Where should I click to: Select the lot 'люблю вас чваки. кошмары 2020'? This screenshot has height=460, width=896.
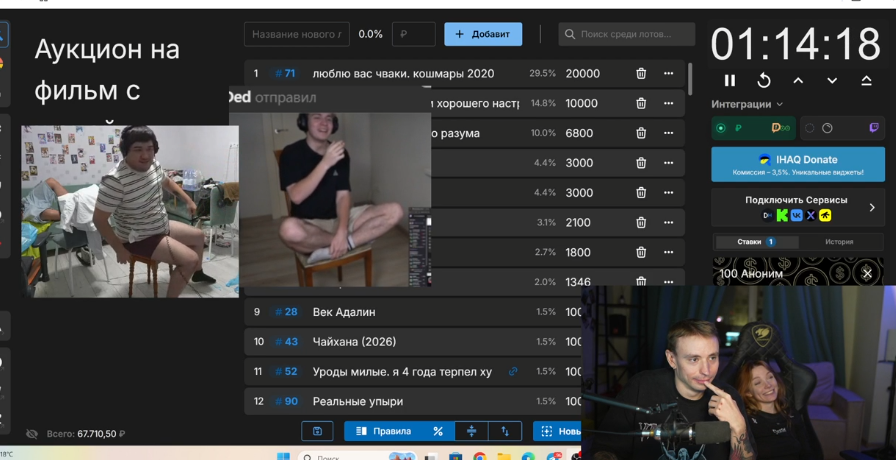click(403, 74)
